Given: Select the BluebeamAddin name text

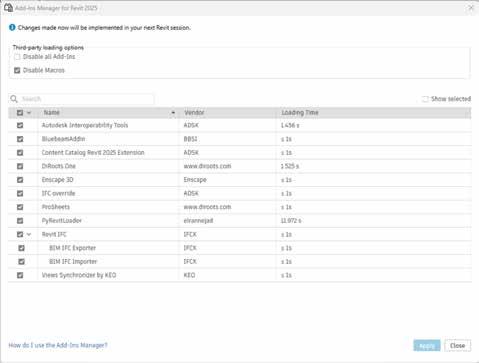Looking at the screenshot, I should tap(63, 139).
